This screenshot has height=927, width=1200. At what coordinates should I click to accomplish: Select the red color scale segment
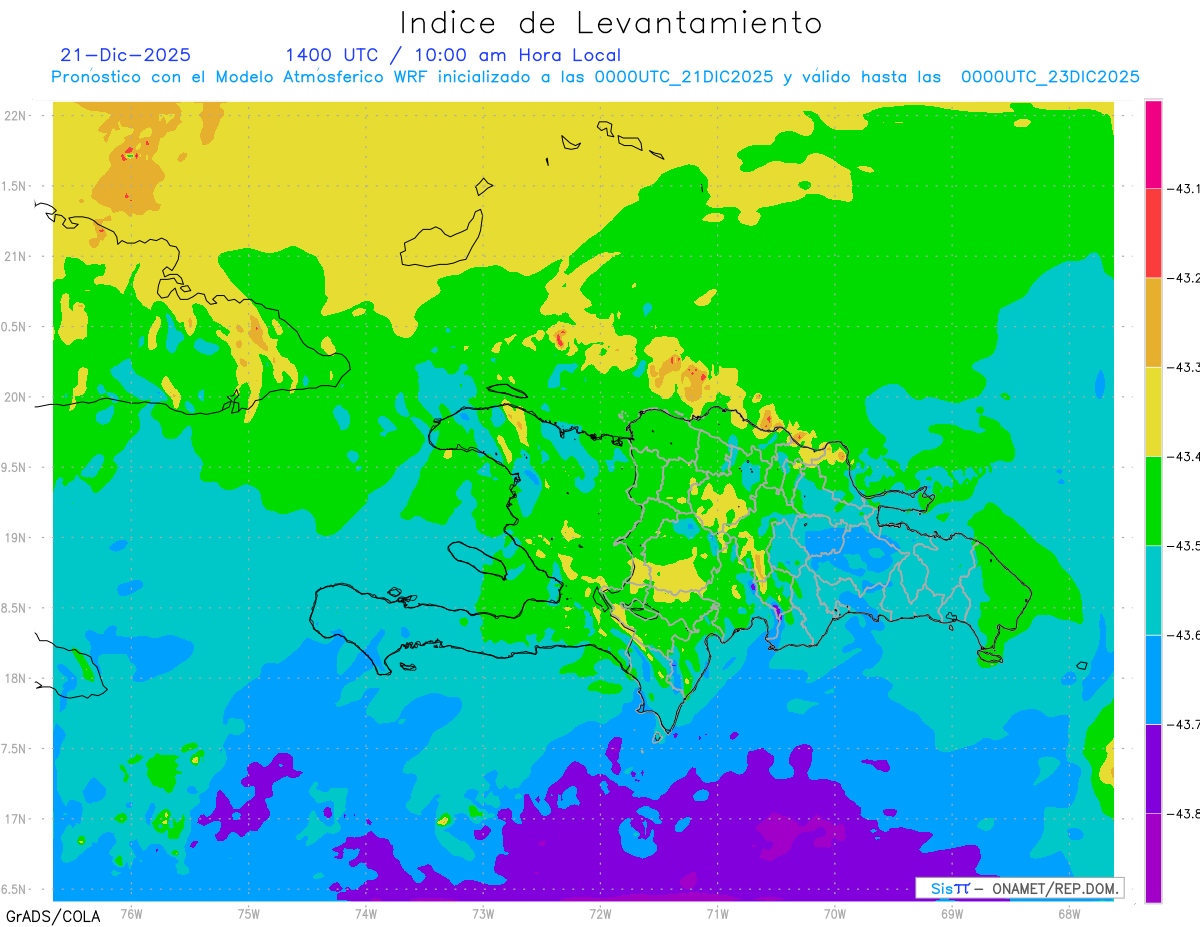(1153, 233)
